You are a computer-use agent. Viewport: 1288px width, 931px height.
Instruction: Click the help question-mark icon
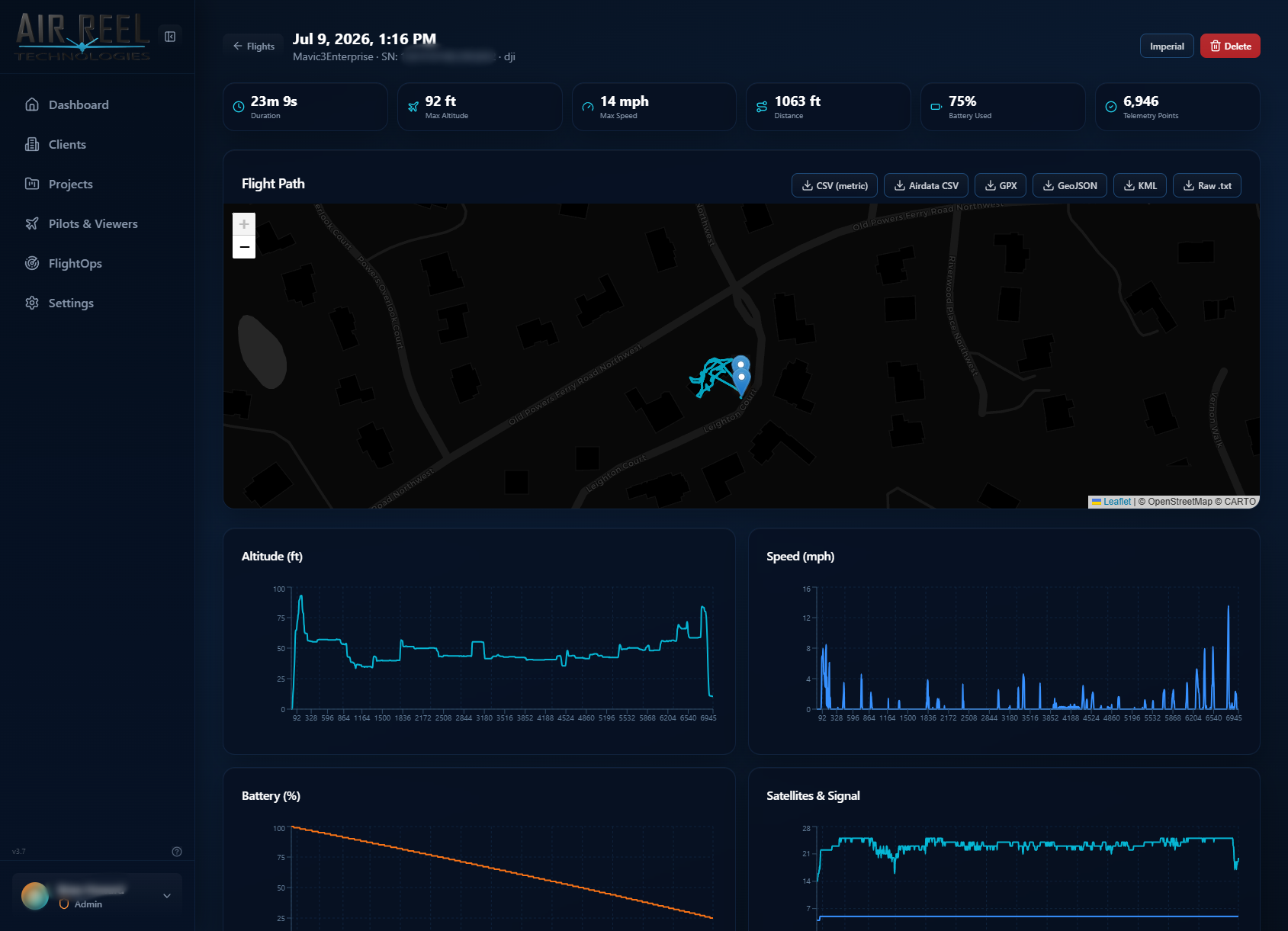coord(177,852)
